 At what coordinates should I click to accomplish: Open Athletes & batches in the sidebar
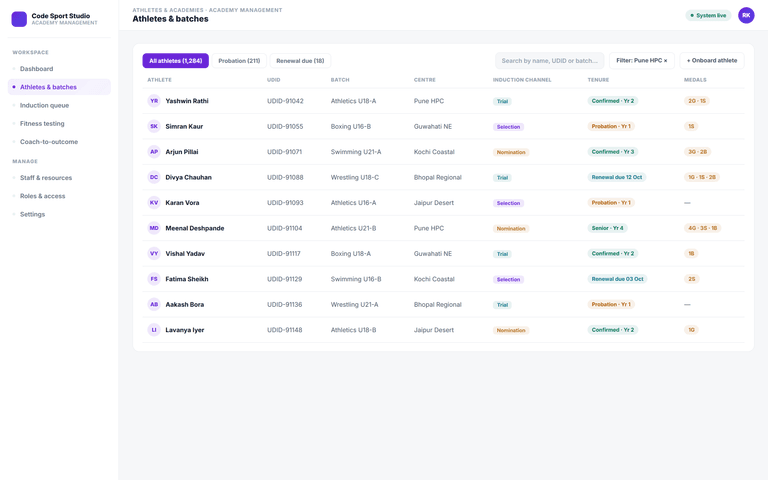(59, 87)
